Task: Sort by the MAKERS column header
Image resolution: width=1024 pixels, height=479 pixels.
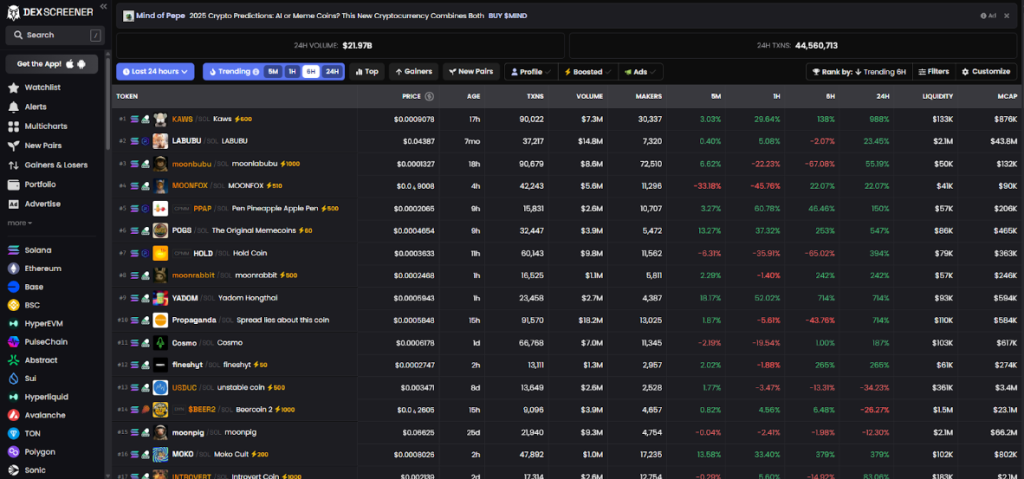Action: coord(648,96)
